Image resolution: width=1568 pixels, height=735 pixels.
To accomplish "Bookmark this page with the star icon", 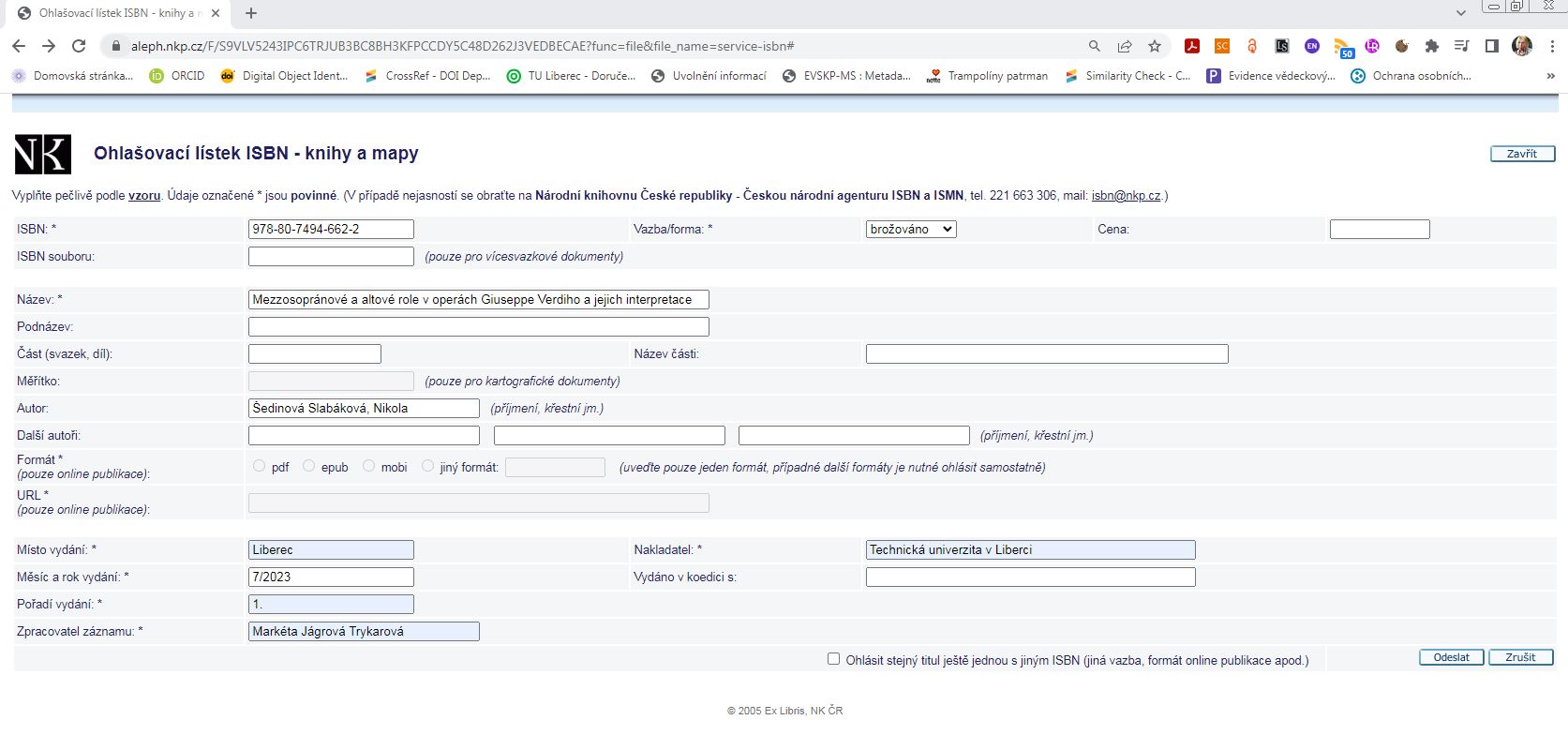I will [x=1155, y=46].
